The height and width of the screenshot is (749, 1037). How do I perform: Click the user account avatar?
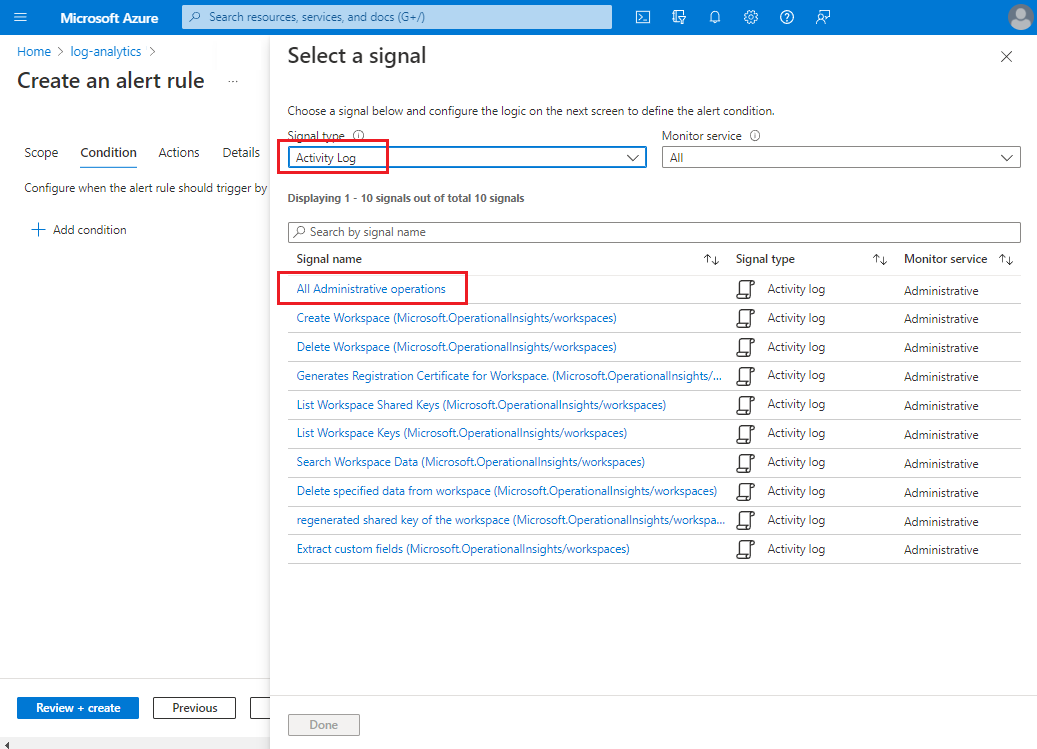[x=1020, y=17]
